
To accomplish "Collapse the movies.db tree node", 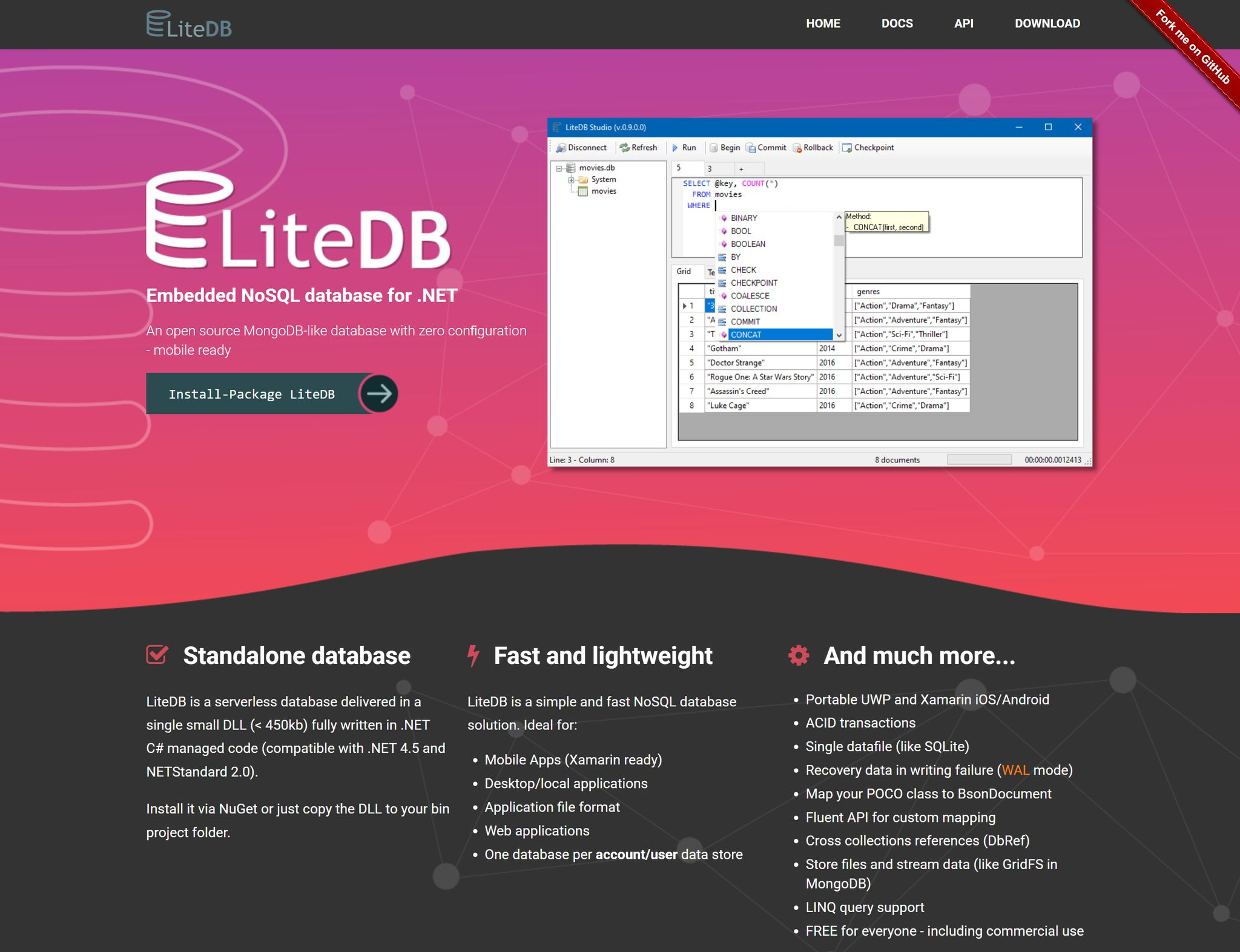I will click(559, 168).
